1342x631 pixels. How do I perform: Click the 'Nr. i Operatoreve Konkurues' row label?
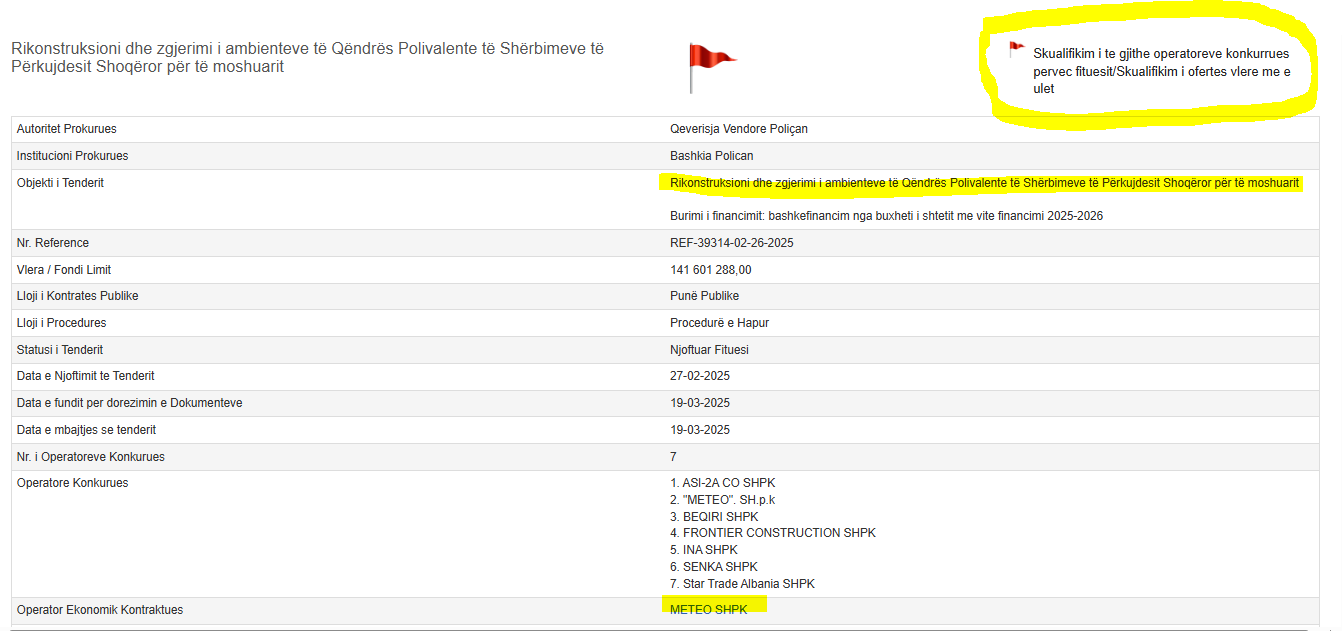click(90, 457)
